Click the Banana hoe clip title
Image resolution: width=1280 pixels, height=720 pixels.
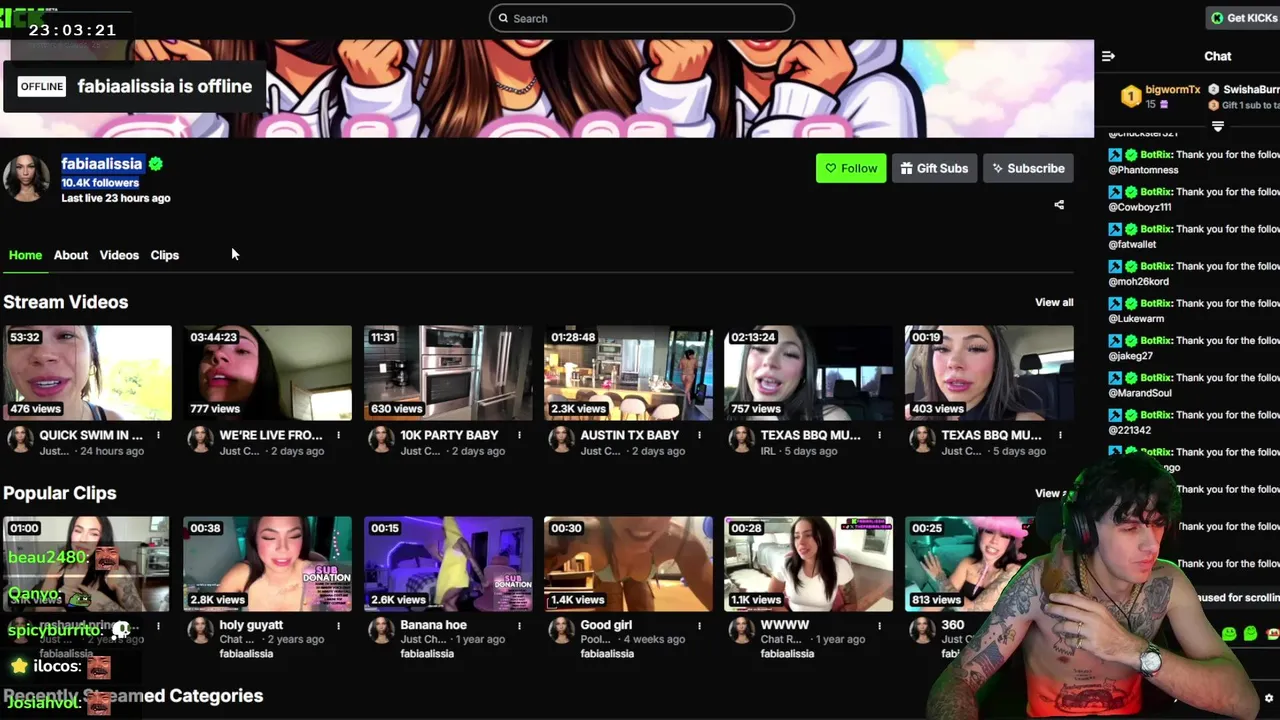pos(433,625)
